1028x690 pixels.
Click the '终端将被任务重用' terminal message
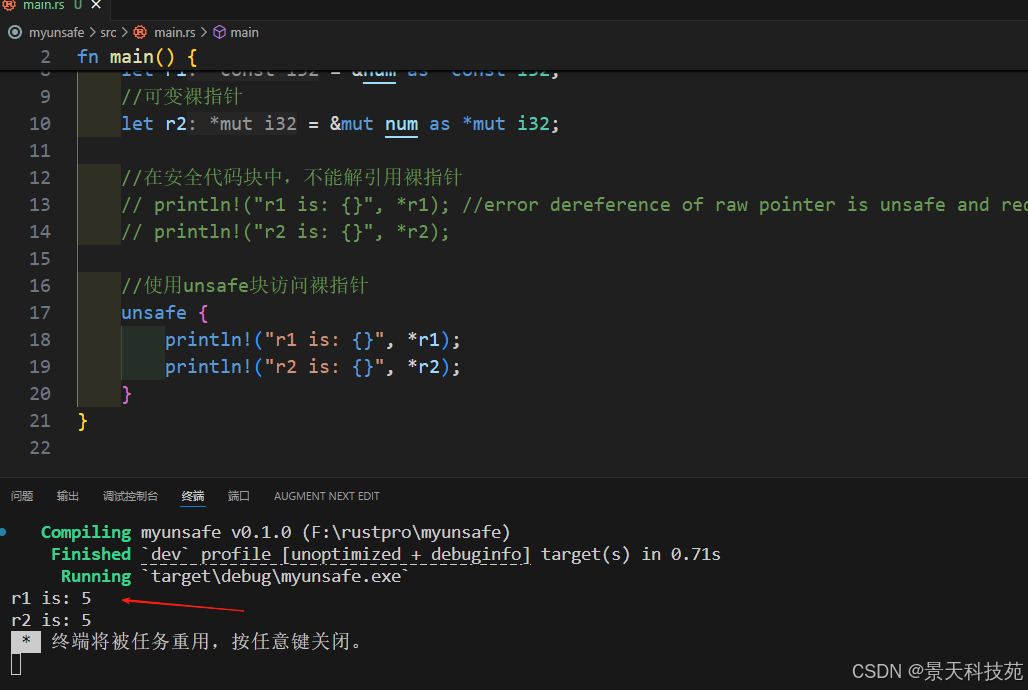pyautogui.click(x=206, y=641)
